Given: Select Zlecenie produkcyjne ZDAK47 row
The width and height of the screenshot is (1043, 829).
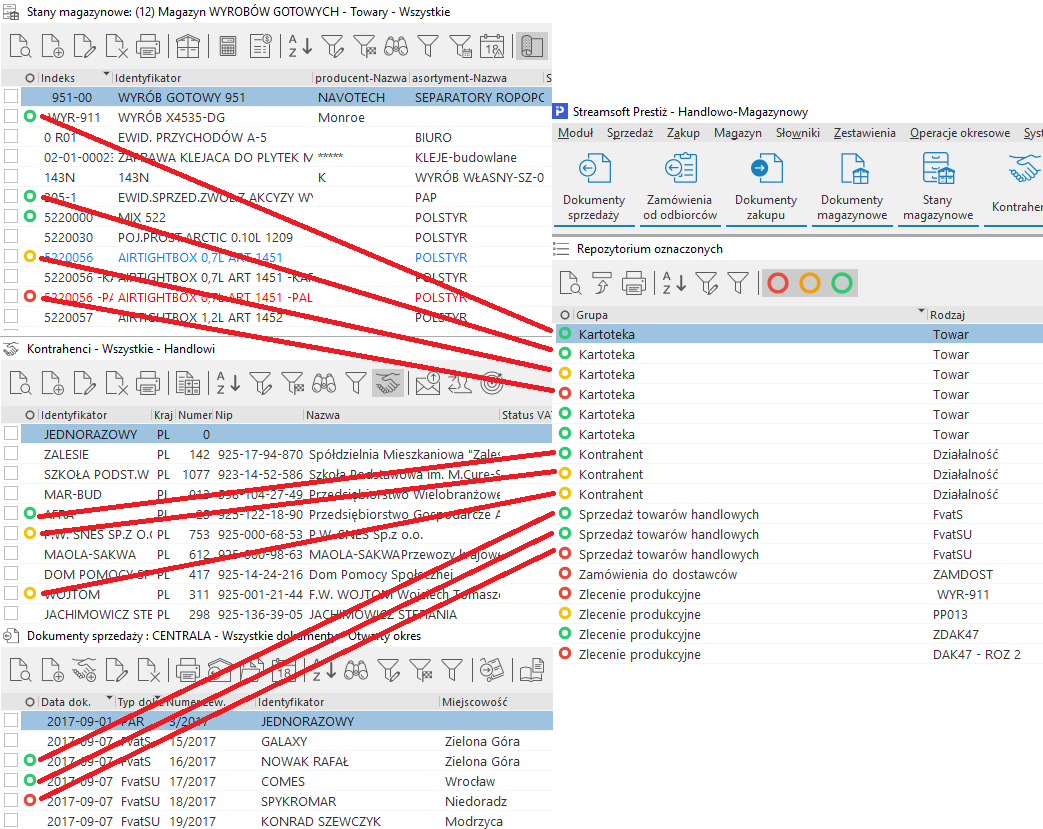Looking at the screenshot, I should [x=798, y=634].
